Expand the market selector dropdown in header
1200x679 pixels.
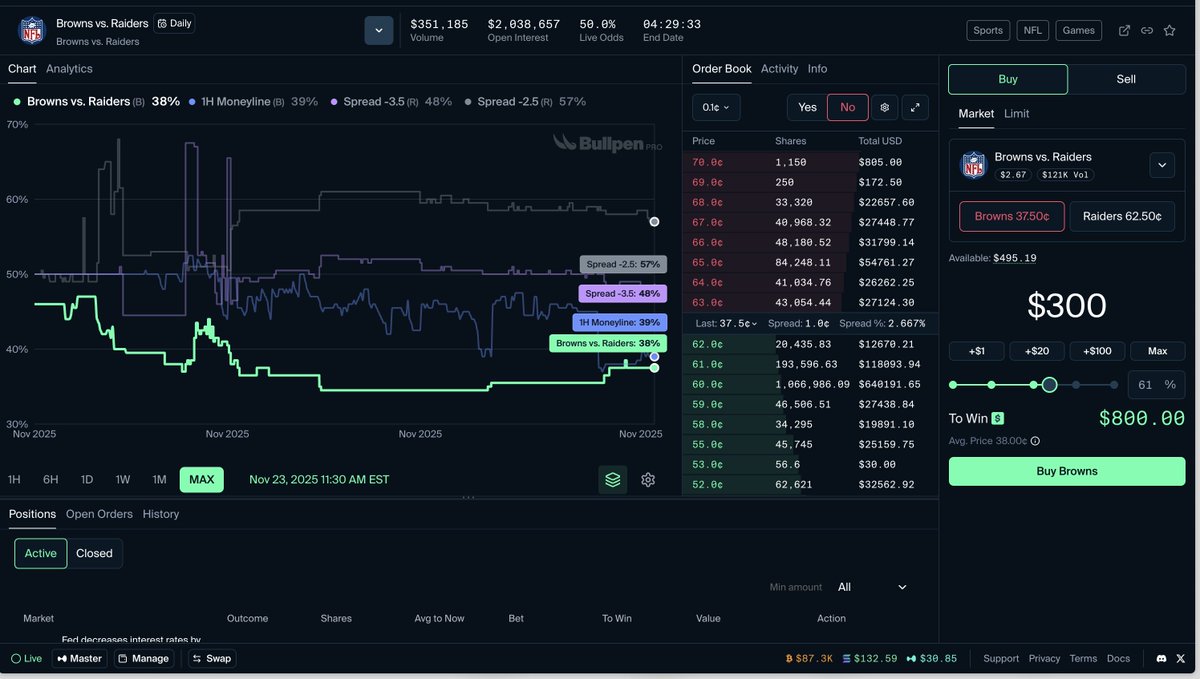coord(378,30)
